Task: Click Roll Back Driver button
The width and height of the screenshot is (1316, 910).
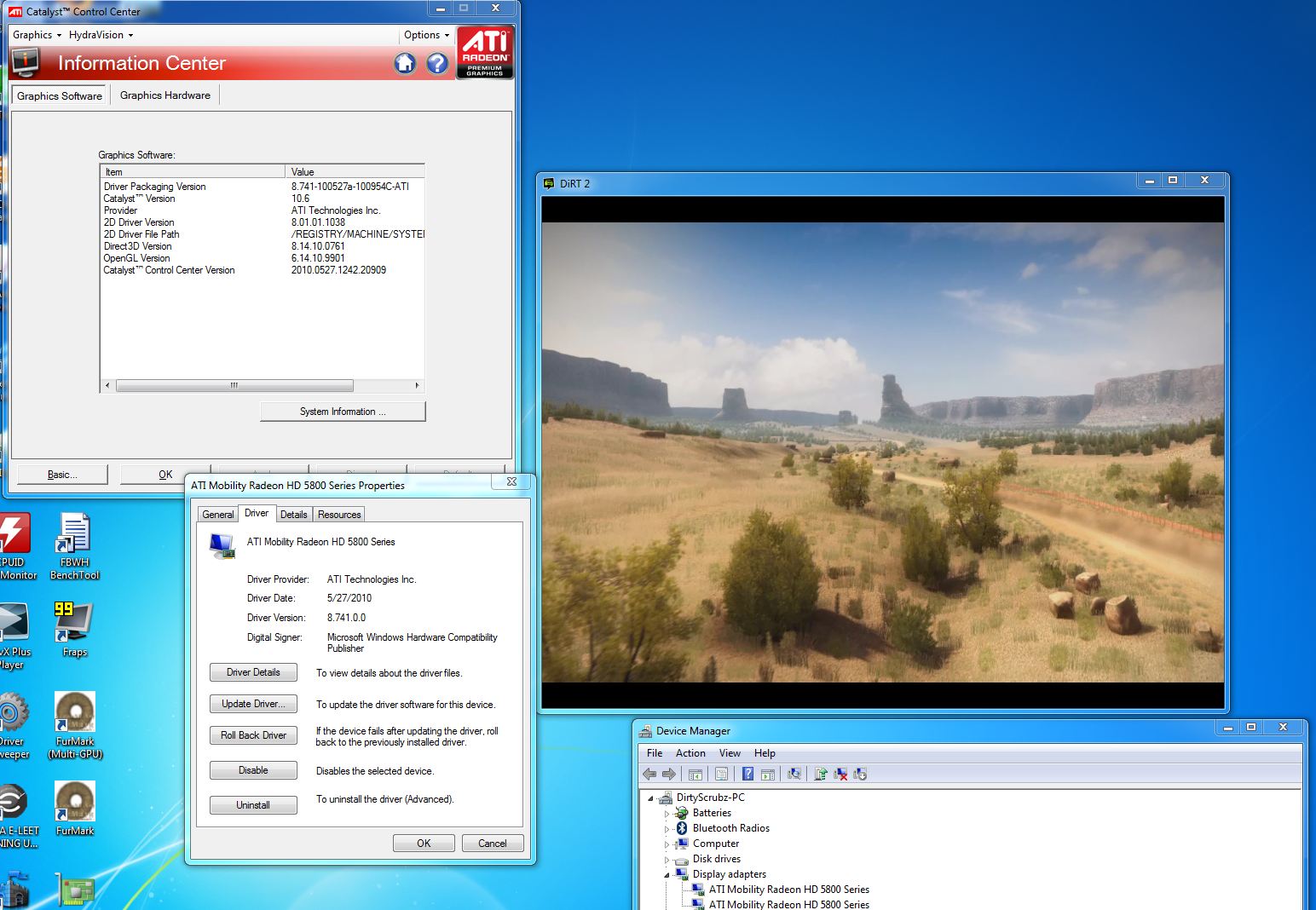Action: pos(253,735)
